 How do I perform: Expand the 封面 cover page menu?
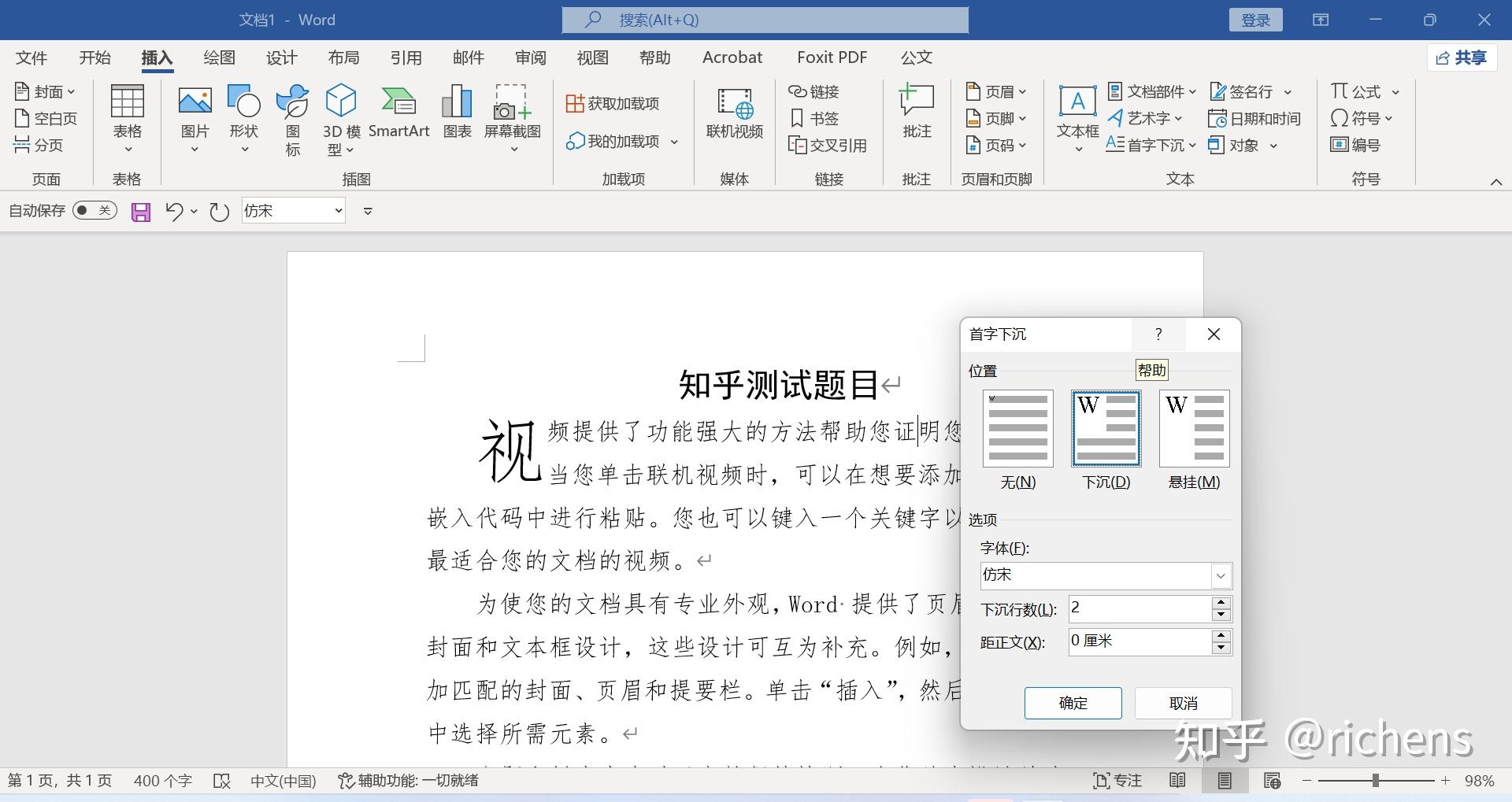pos(45,92)
